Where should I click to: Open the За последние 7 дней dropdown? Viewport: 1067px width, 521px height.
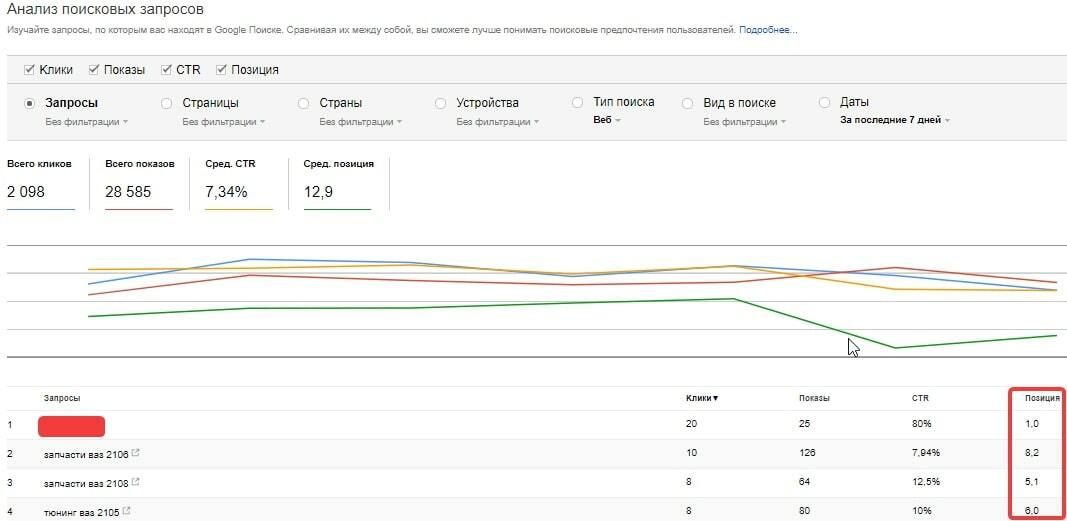(x=895, y=120)
